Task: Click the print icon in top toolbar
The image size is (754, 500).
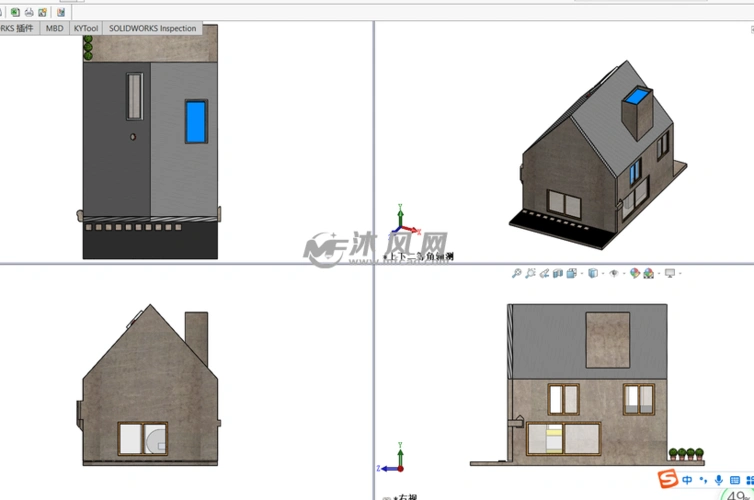Action: (29, 12)
